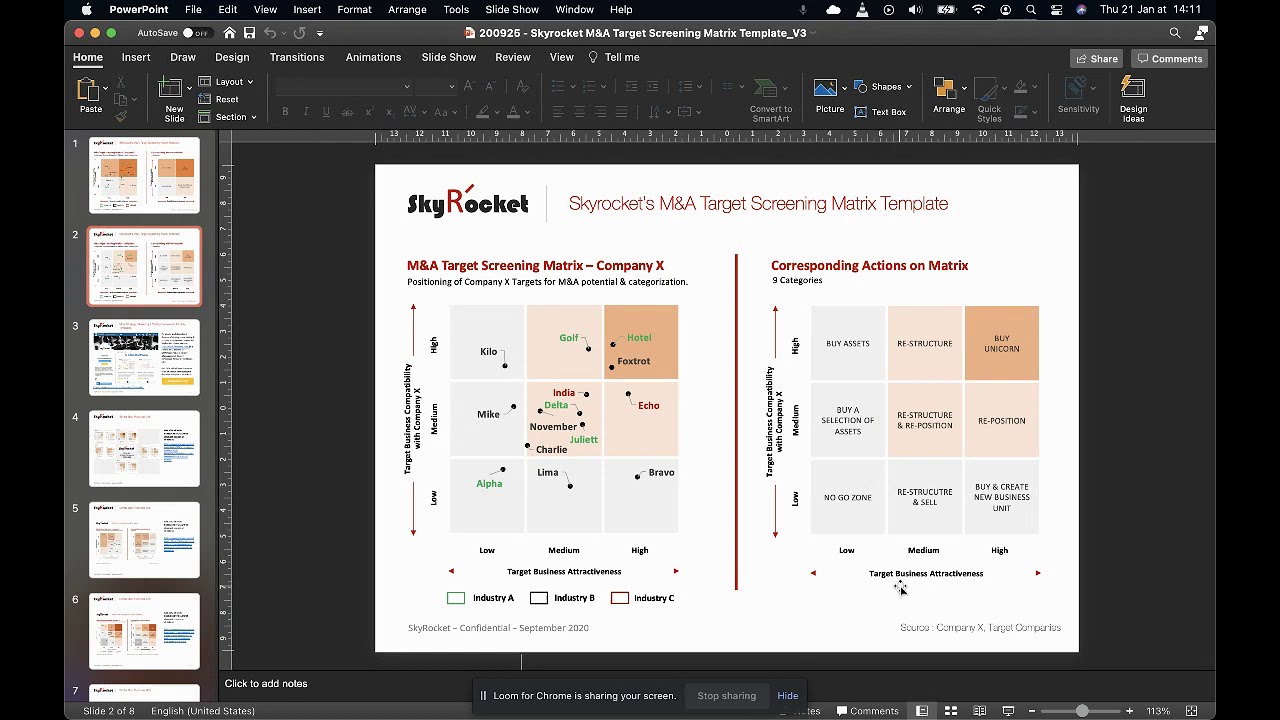Adjust the zoom slider handle
Image resolution: width=1280 pixels, height=720 pixels.
click(1082, 711)
